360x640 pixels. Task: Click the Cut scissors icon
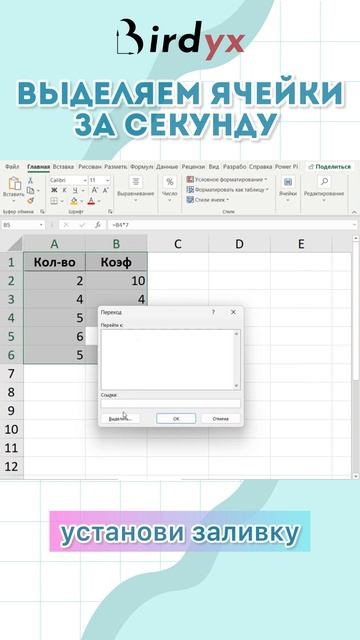click(x=30, y=180)
